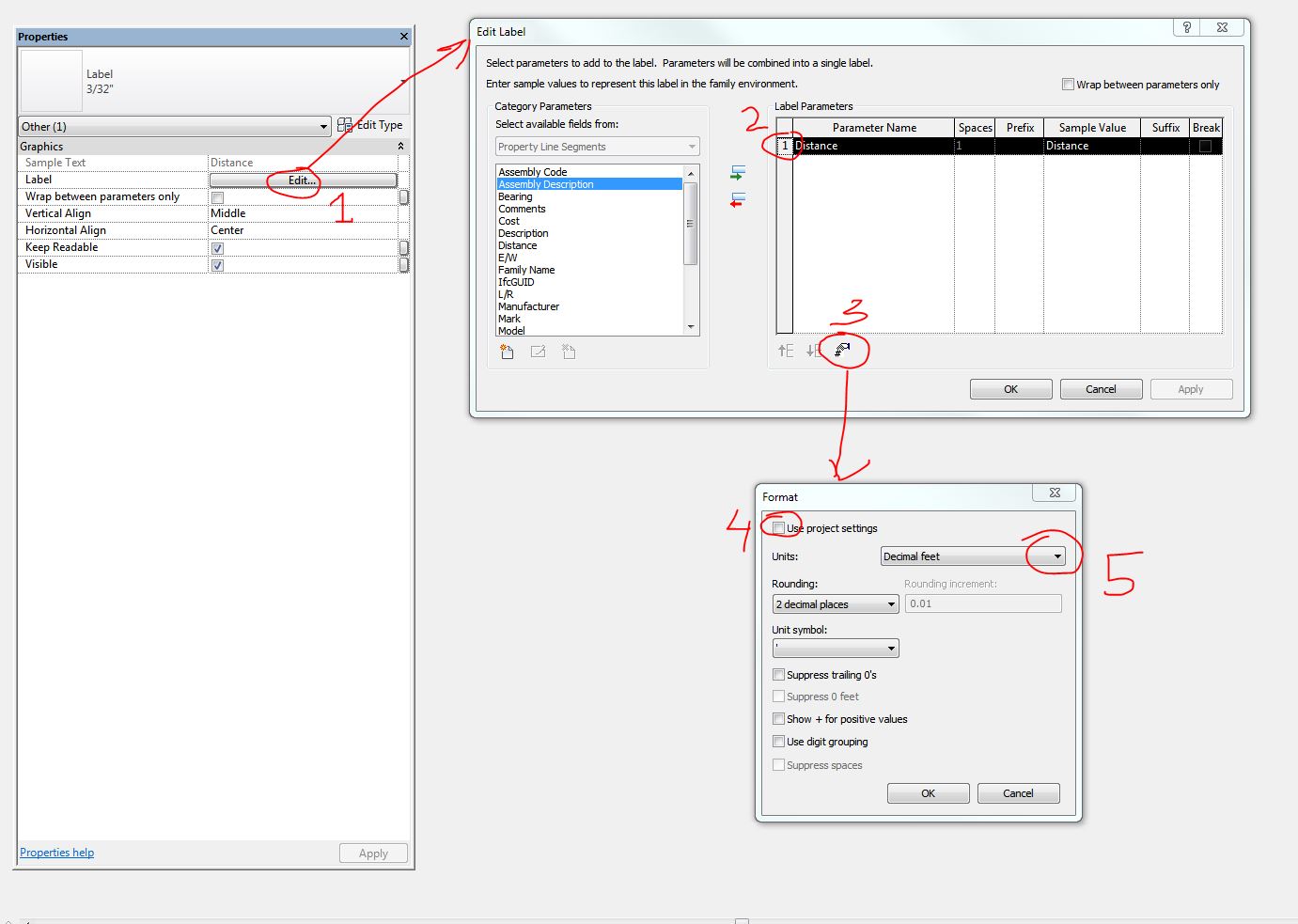Open the Properties help link
Image resolution: width=1298 pixels, height=924 pixels.
coord(57,853)
